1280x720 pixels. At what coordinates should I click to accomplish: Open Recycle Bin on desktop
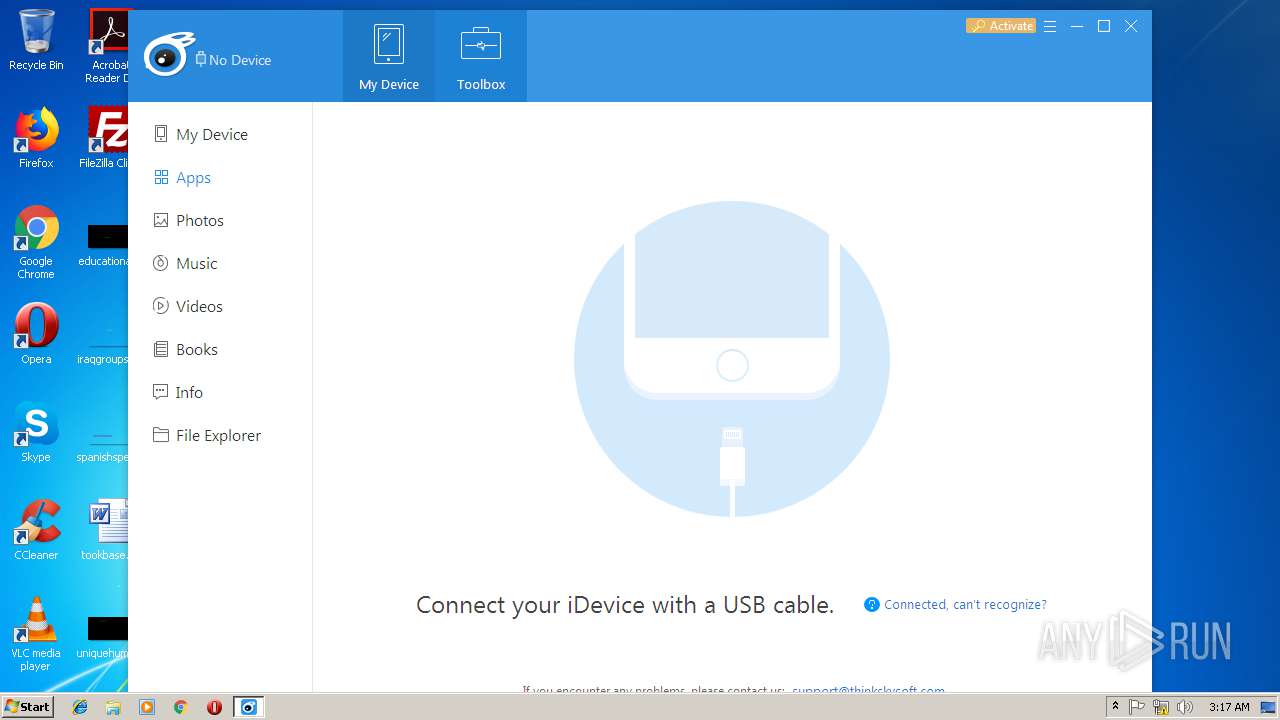click(x=36, y=40)
